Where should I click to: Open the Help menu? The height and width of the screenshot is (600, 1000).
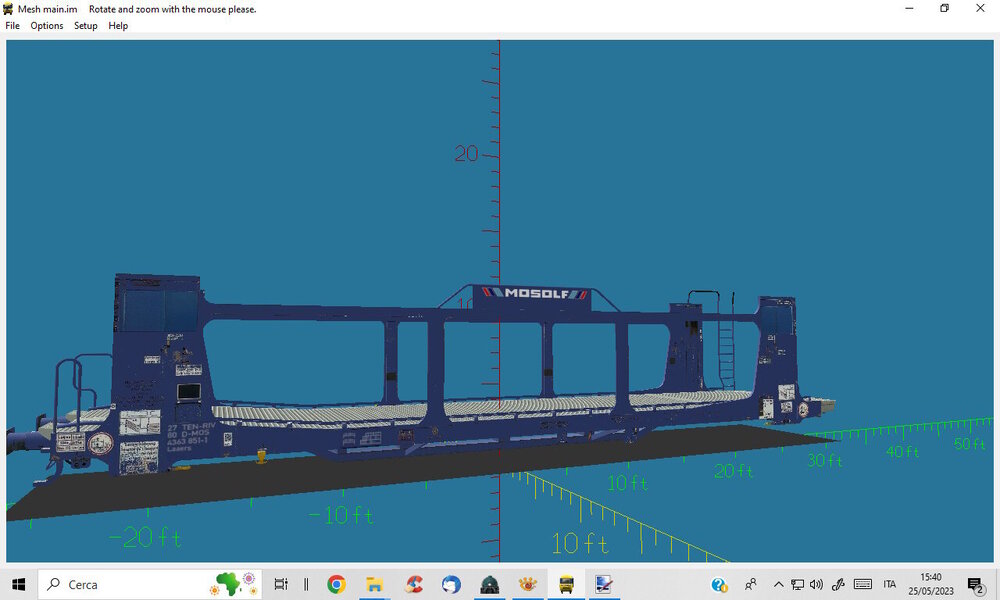[118, 26]
